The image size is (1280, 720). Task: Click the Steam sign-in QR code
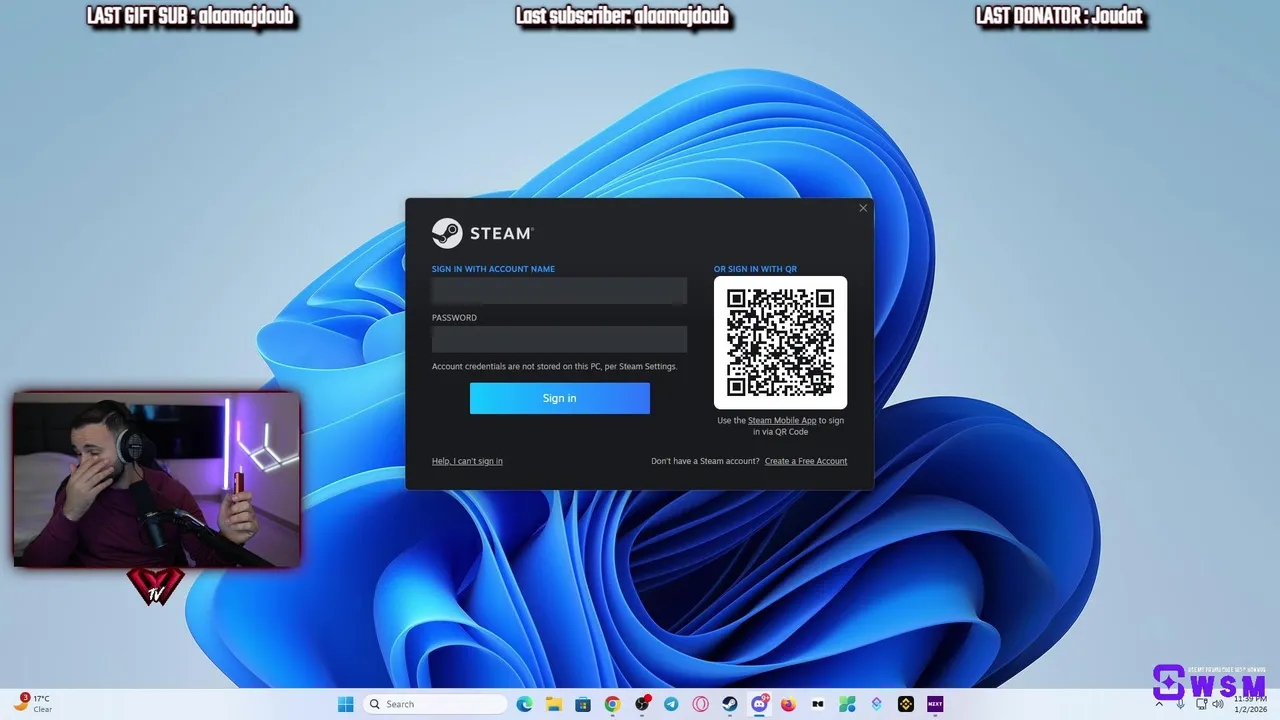780,343
